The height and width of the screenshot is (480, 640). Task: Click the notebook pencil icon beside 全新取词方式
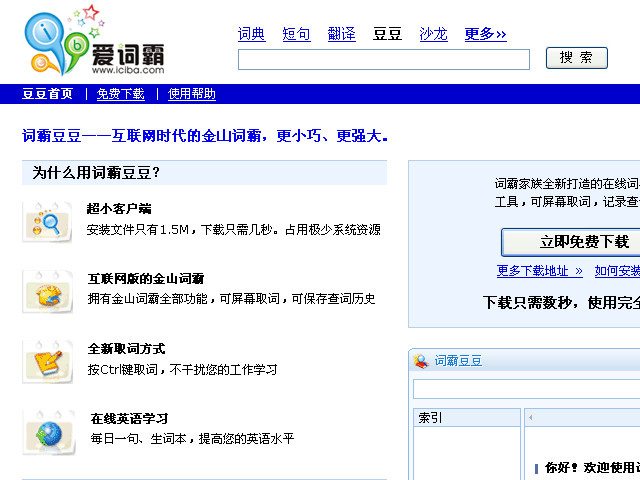(x=47, y=362)
